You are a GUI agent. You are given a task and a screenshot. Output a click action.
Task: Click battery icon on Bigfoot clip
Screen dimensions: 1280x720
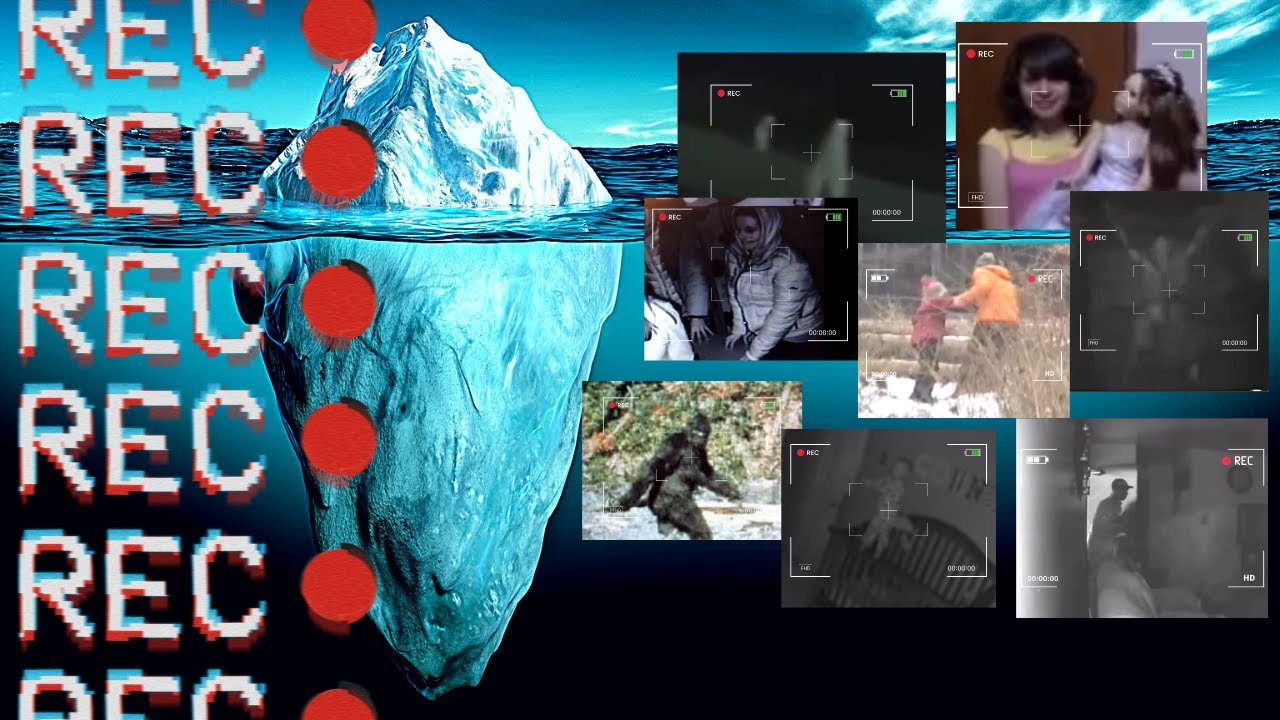768,406
